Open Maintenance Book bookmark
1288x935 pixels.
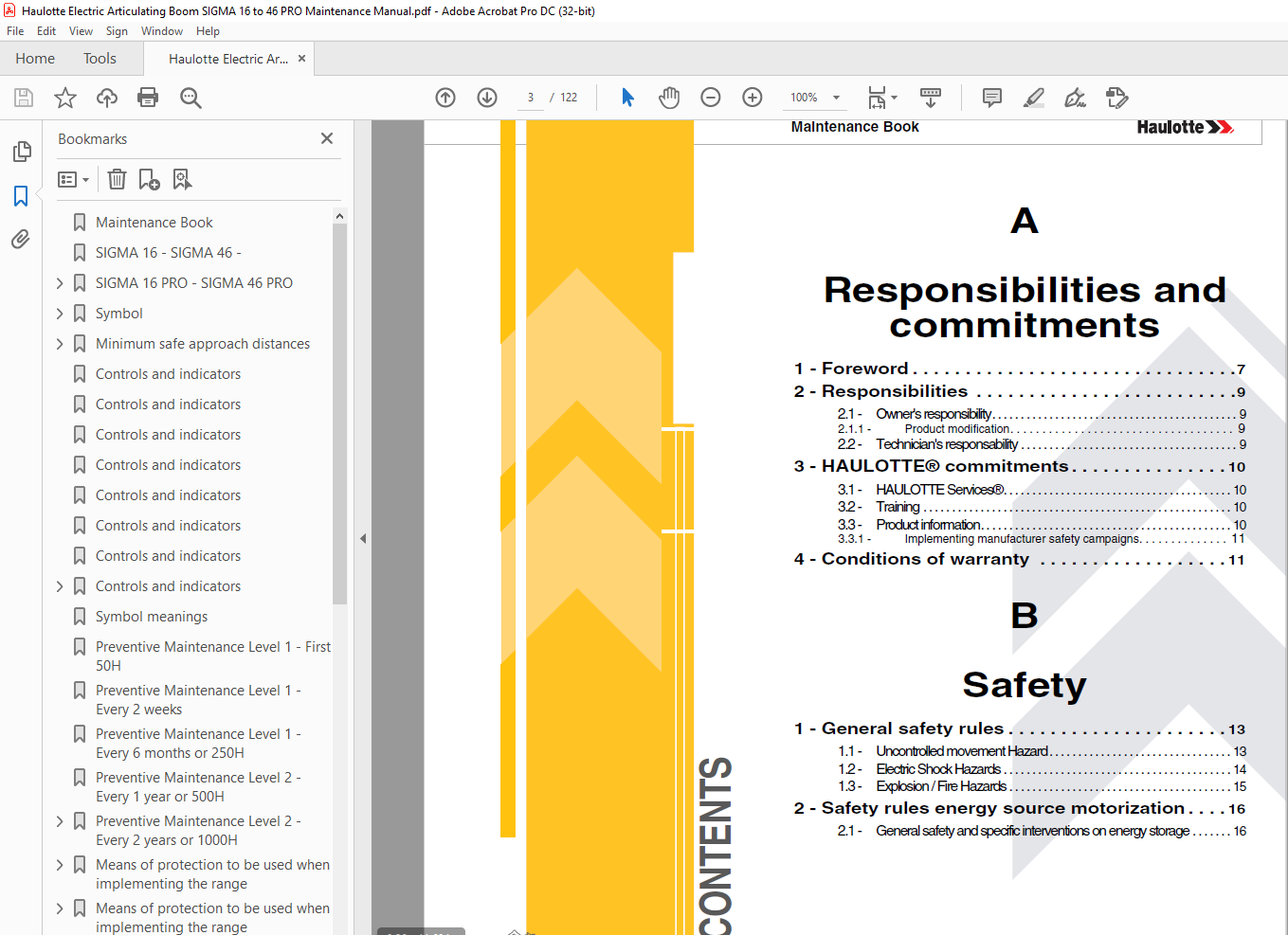[154, 223]
